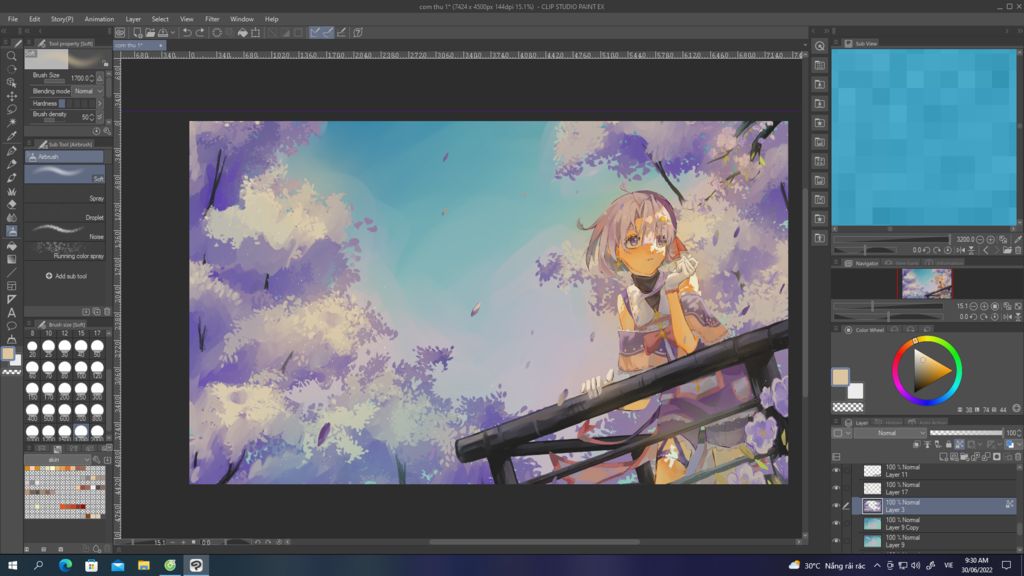Image resolution: width=1024 pixels, height=576 pixels.
Task: Toggle visibility of Layer 3
Action: pyautogui.click(x=836, y=505)
